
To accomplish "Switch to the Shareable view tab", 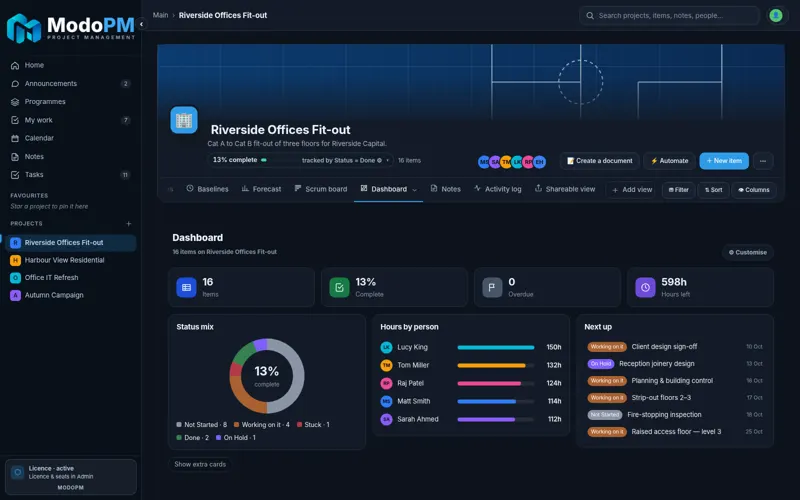I will (x=565, y=189).
